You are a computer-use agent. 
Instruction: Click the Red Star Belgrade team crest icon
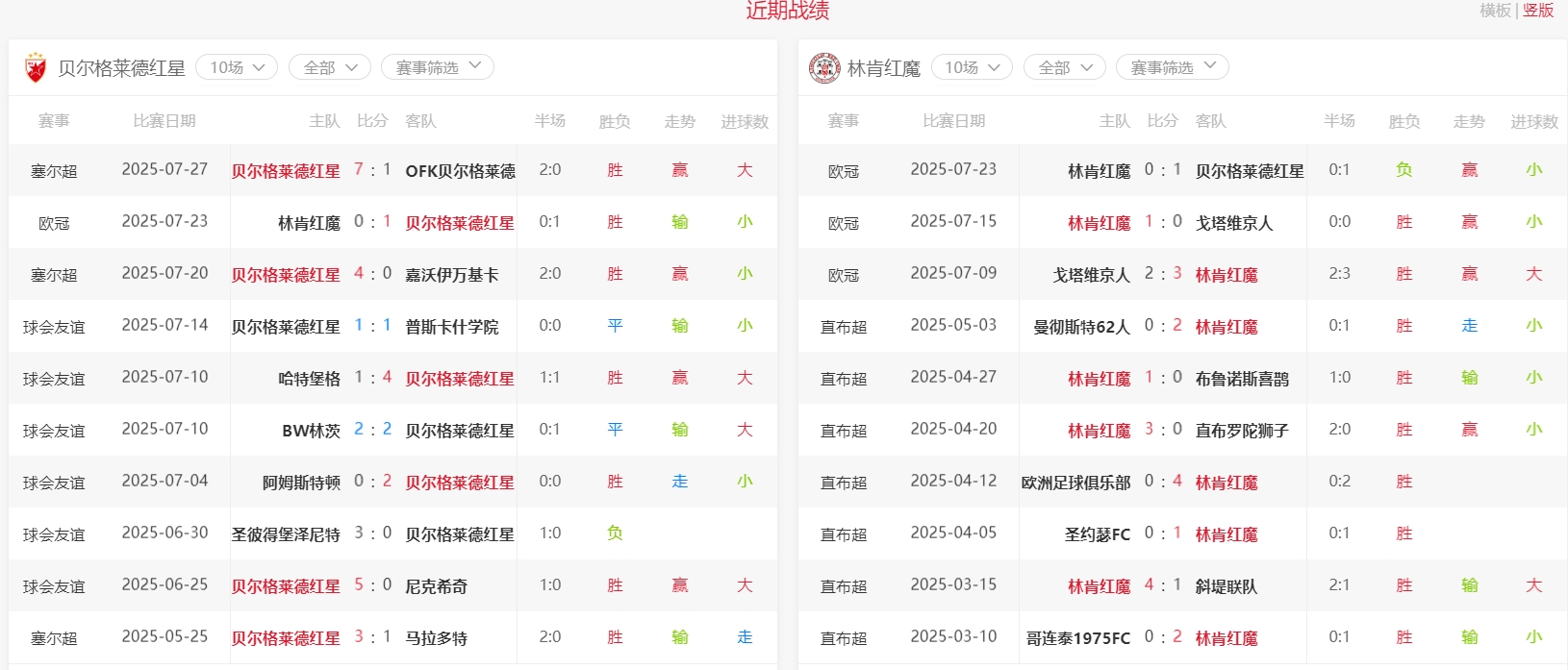36,67
